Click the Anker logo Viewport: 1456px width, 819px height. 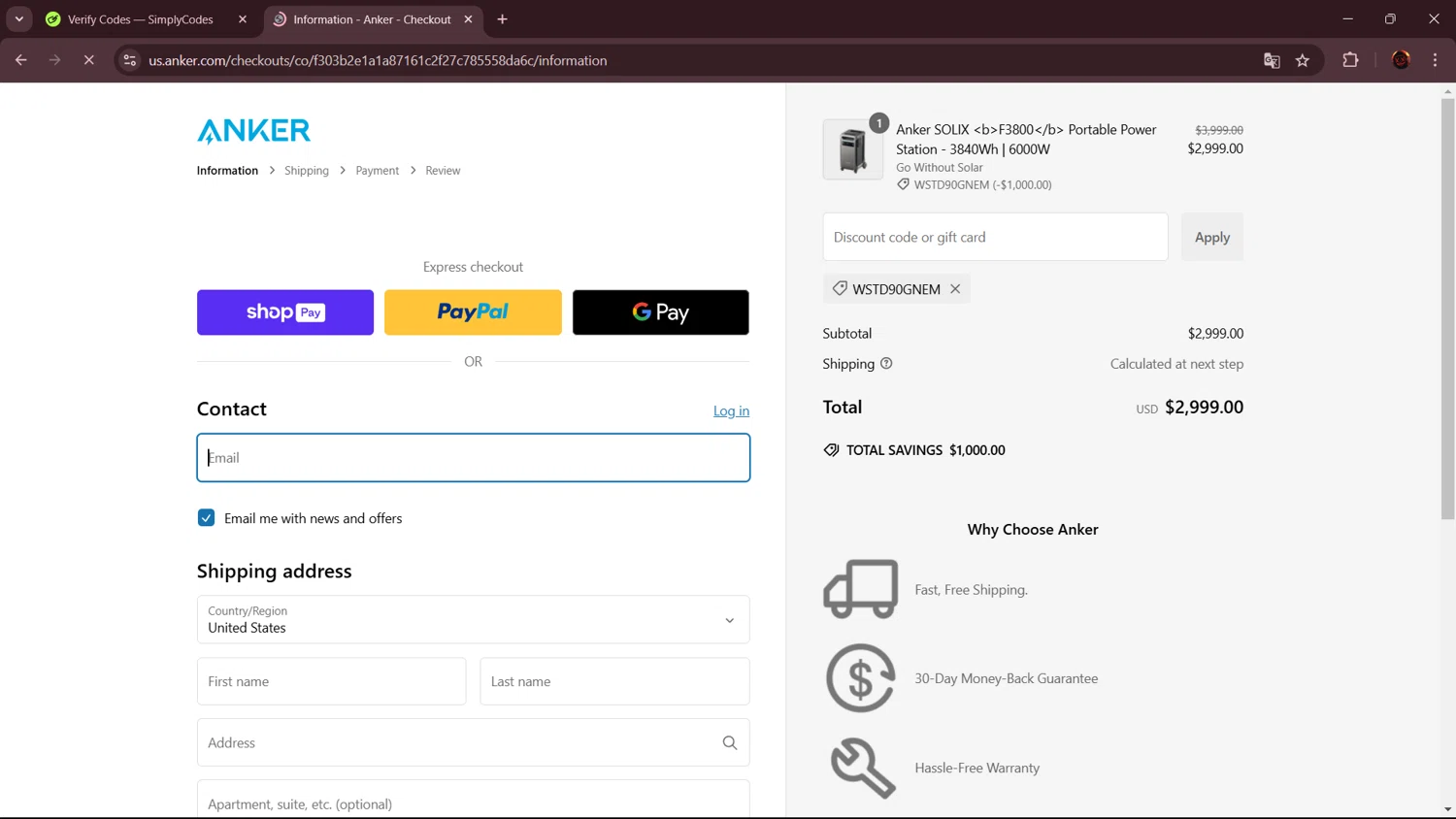pyautogui.click(x=253, y=130)
